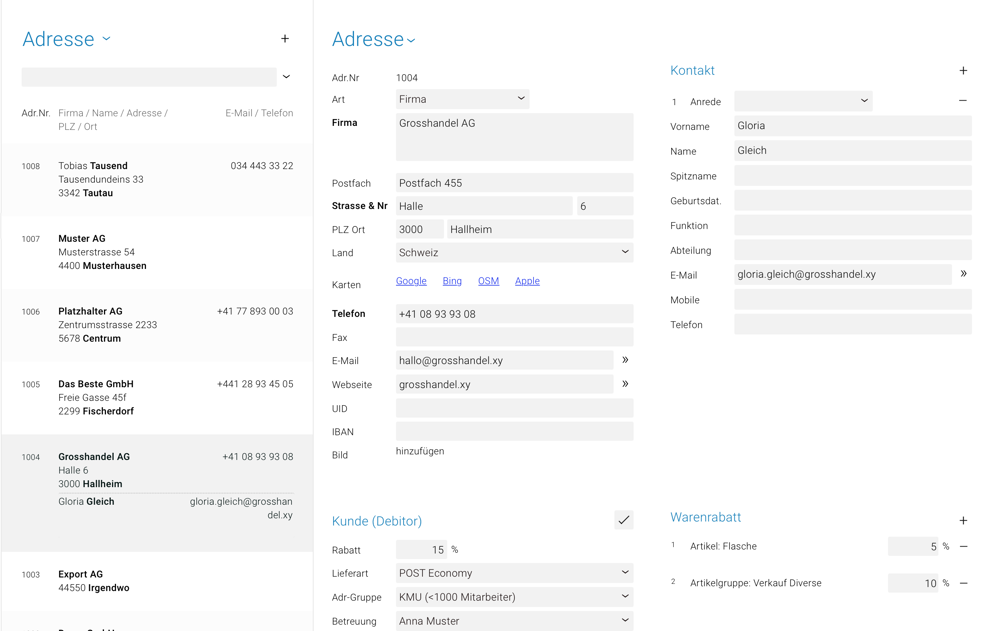Open the Anrede dropdown in Kontakt
The width and height of the screenshot is (1000, 631).
point(803,101)
